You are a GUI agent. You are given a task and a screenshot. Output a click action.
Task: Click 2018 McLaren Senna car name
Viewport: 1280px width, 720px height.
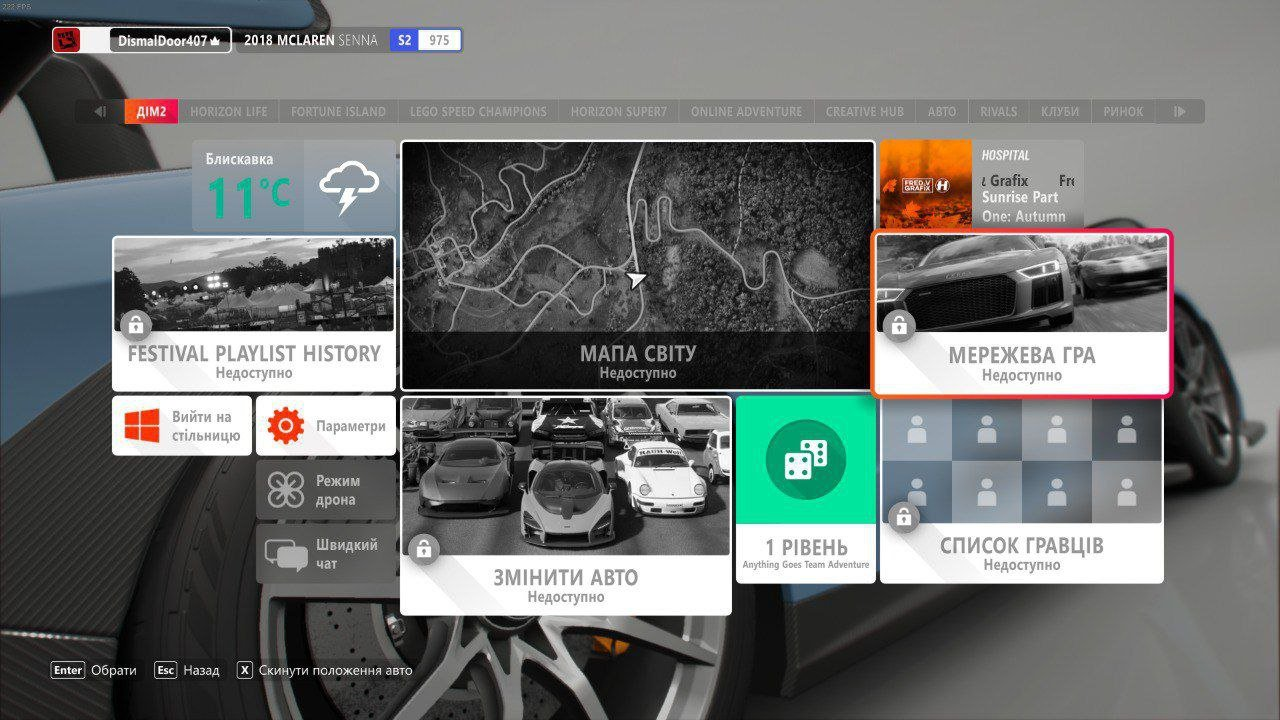[x=311, y=41]
